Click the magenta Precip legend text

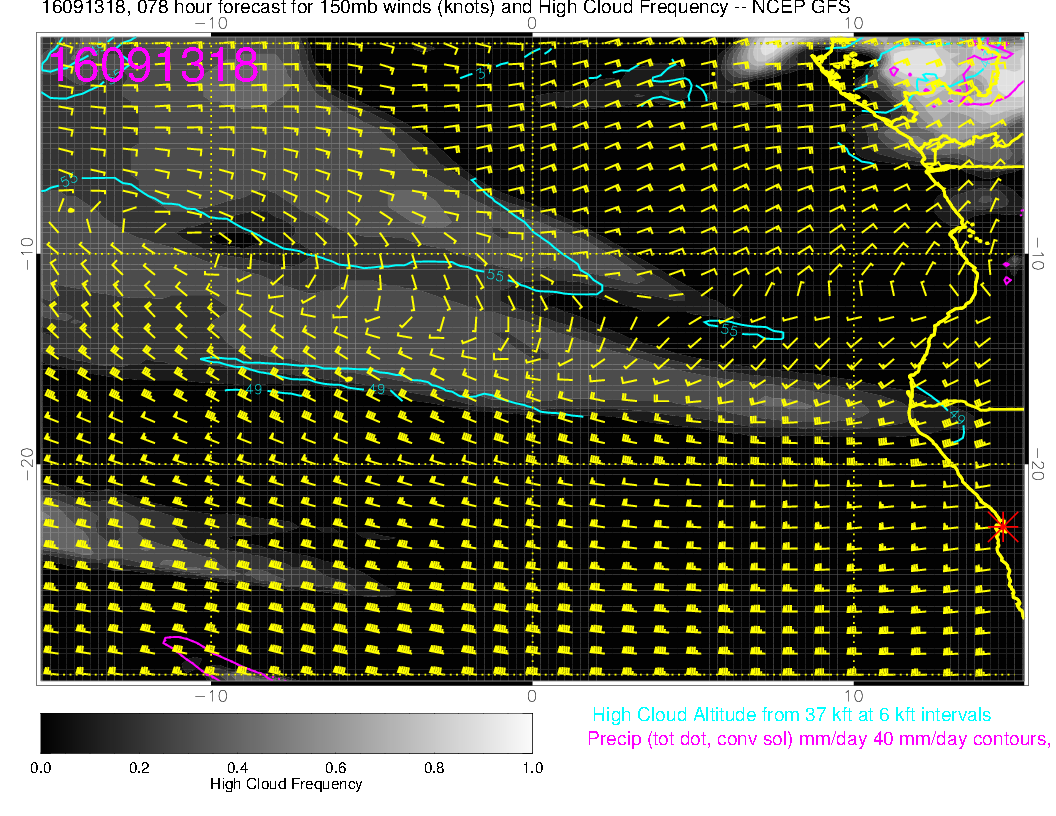tap(817, 740)
